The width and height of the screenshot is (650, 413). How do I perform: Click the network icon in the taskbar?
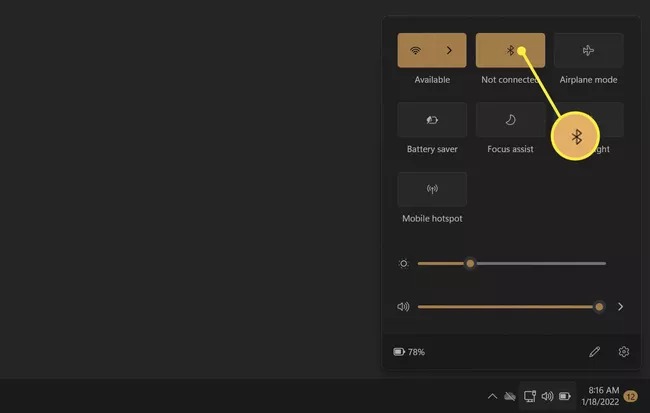click(x=529, y=396)
